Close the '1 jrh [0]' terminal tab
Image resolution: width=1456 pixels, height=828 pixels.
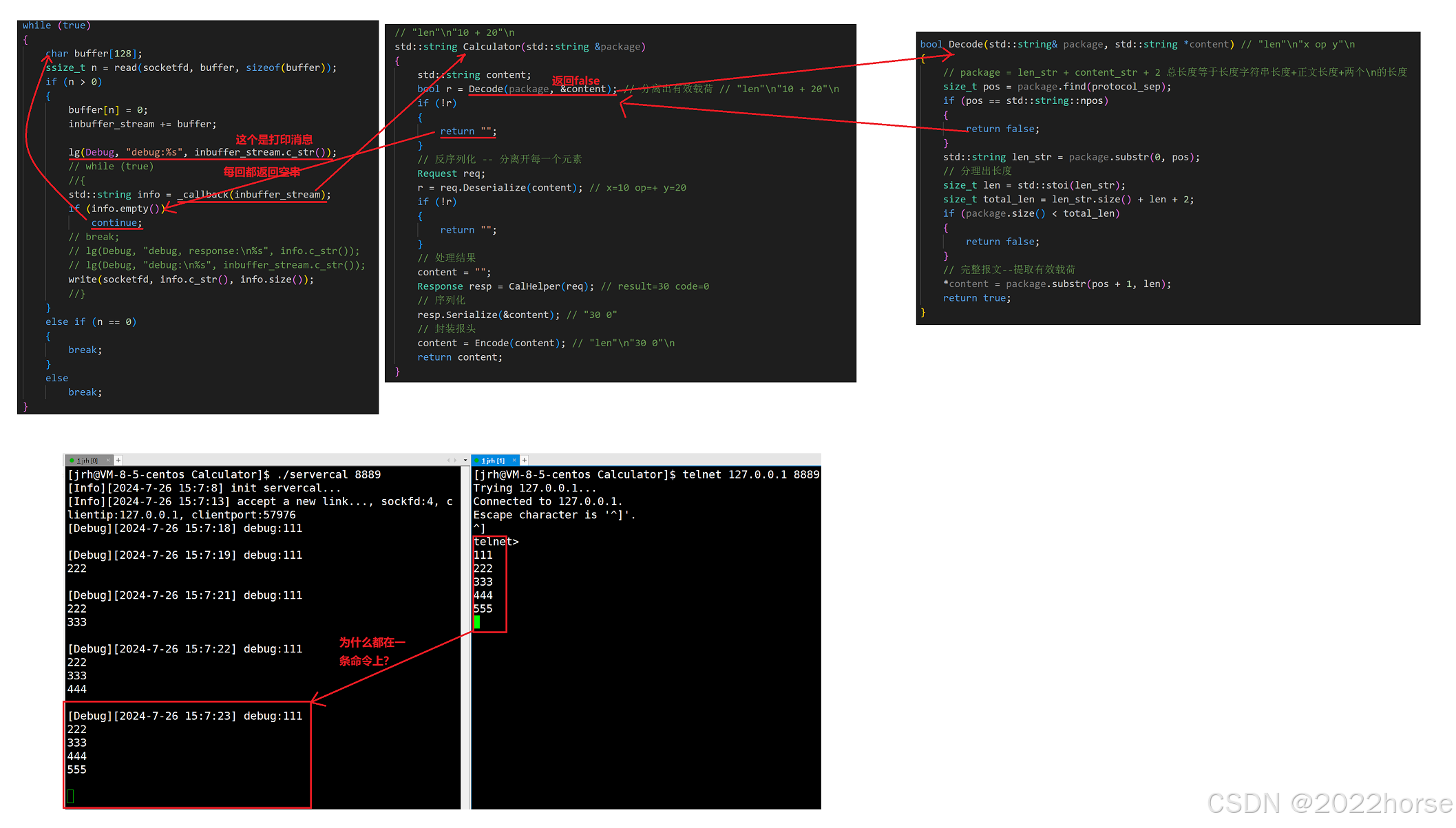click(108, 460)
